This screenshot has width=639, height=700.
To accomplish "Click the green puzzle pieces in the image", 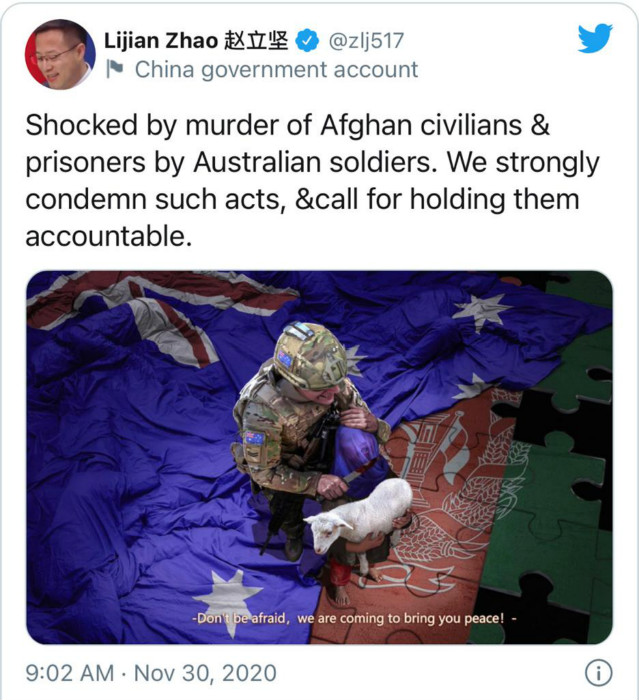I will [560, 470].
